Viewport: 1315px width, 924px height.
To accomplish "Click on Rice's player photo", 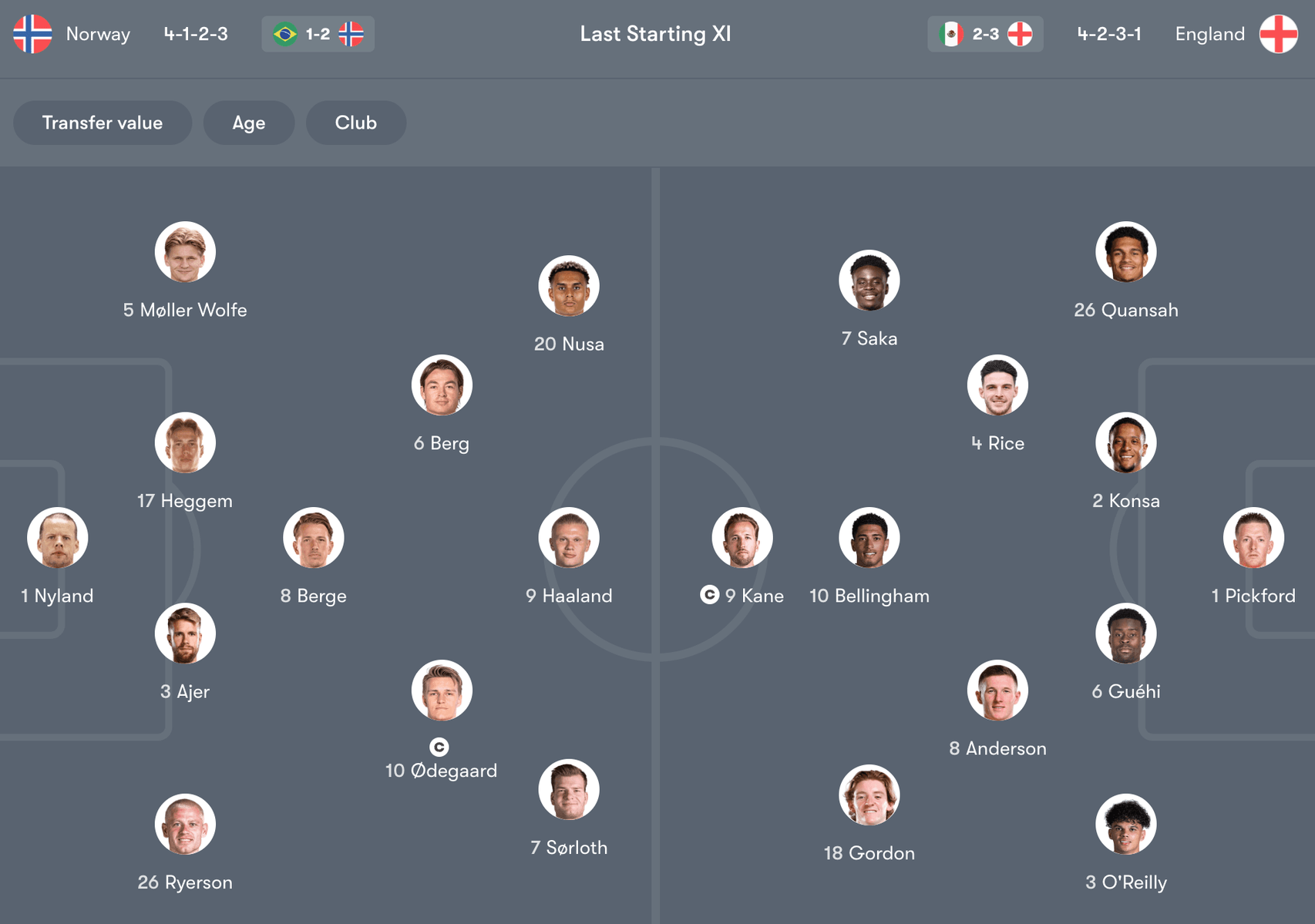I will point(997,385).
